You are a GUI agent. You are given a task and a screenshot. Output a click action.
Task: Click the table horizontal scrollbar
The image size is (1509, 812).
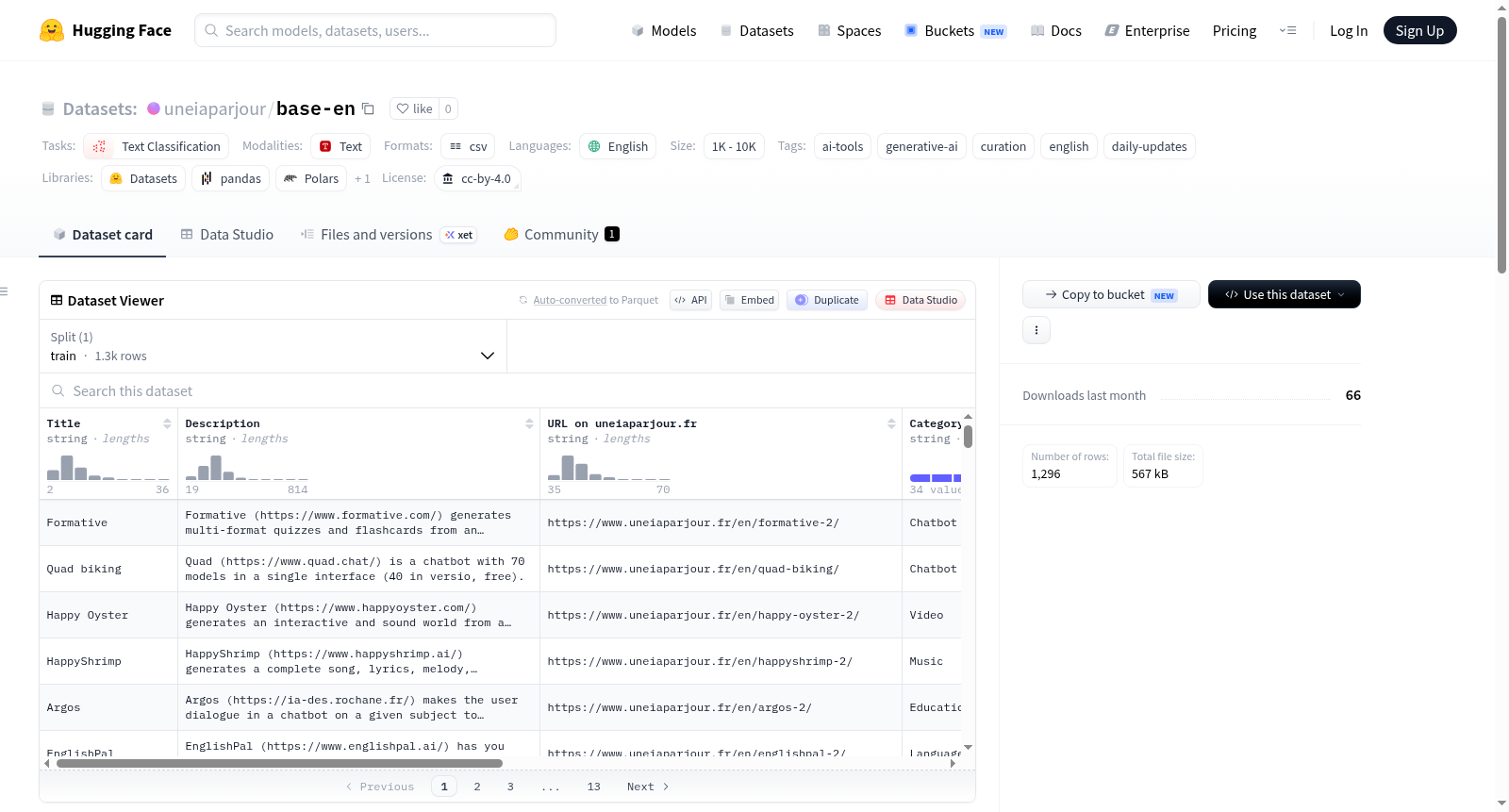[x=279, y=763]
